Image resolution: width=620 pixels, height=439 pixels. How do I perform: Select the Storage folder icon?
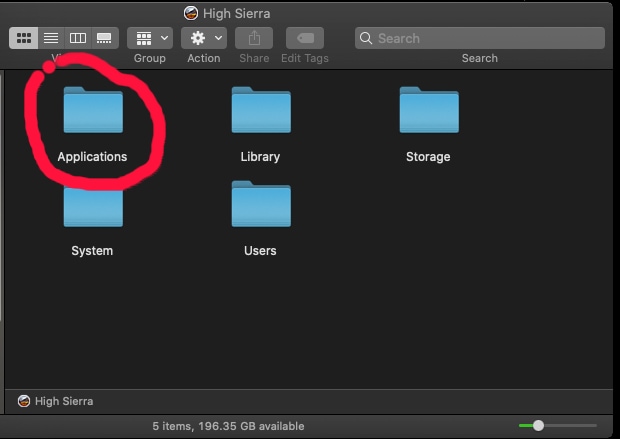click(429, 110)
